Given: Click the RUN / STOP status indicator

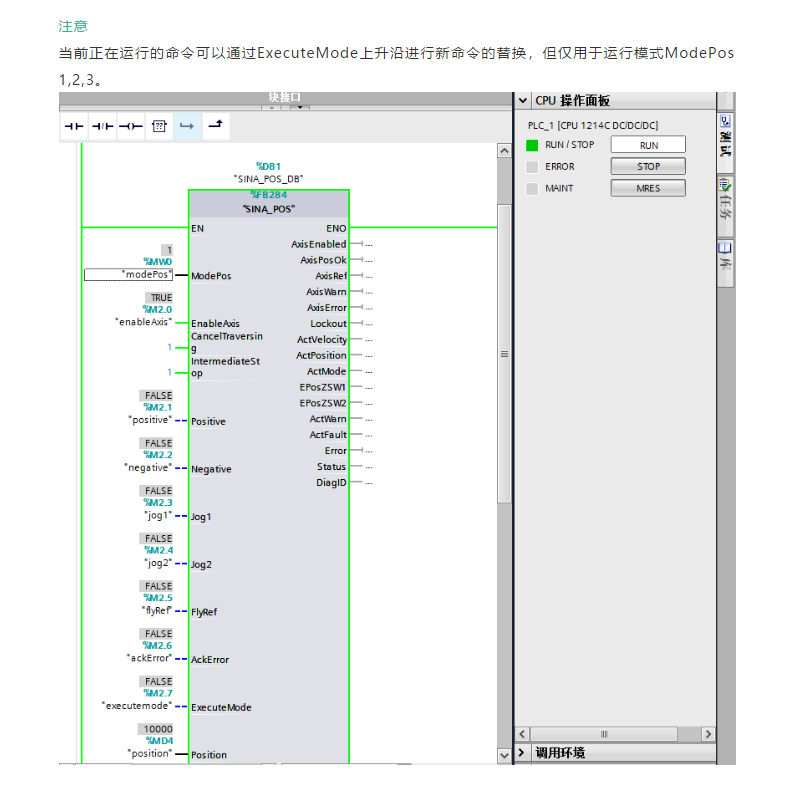Looking at the screenshot, I should coord(532,145).
